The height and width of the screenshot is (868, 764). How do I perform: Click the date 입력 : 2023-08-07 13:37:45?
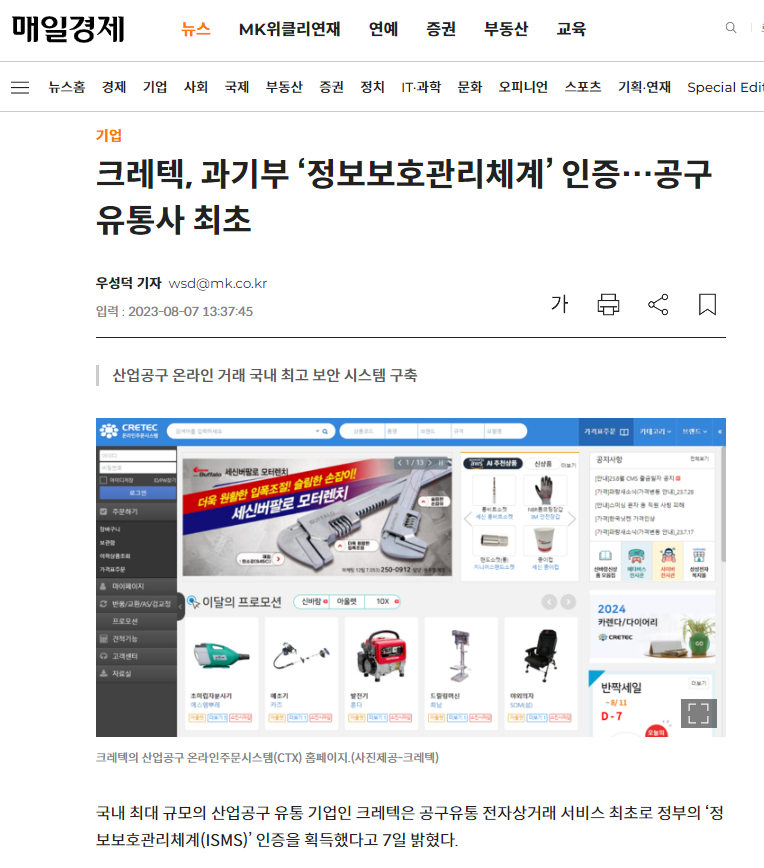[x=174, y=311]
